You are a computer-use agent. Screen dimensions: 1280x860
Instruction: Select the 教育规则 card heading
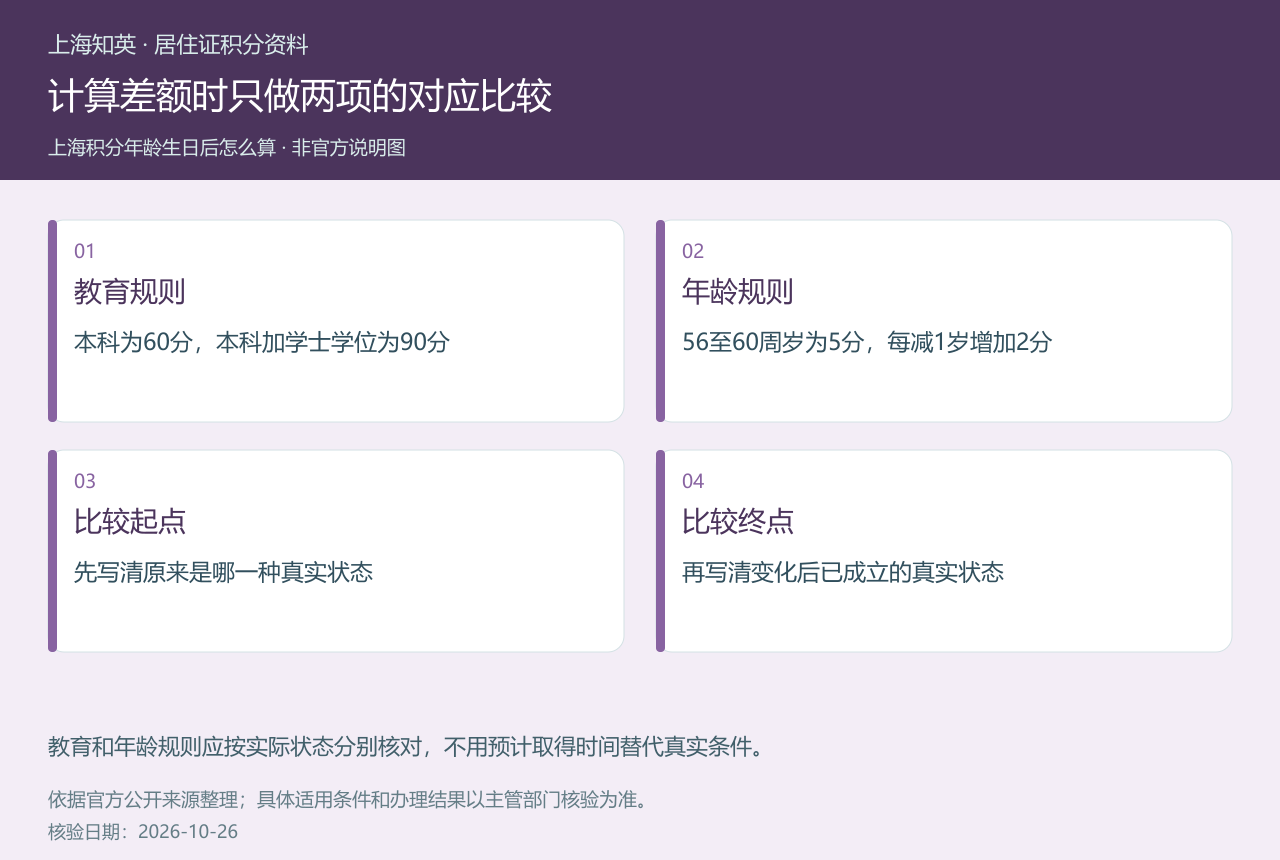(130, 292)
